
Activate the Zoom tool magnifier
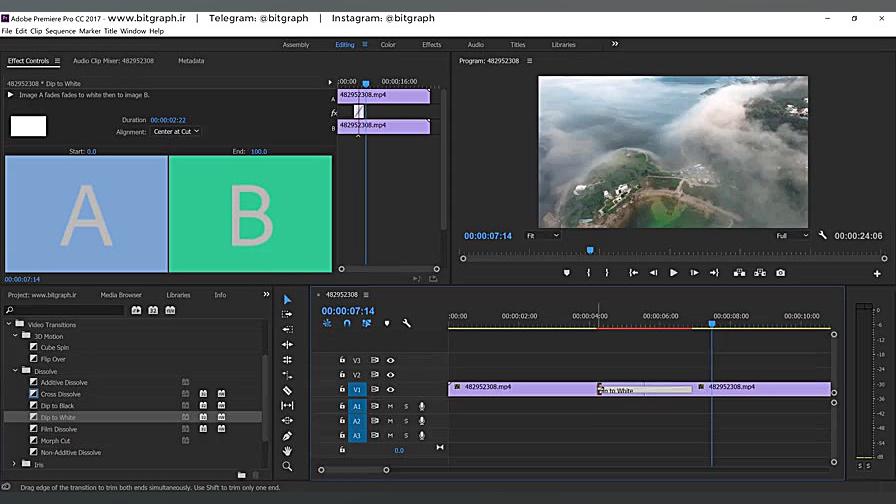(x=287, y=466)
